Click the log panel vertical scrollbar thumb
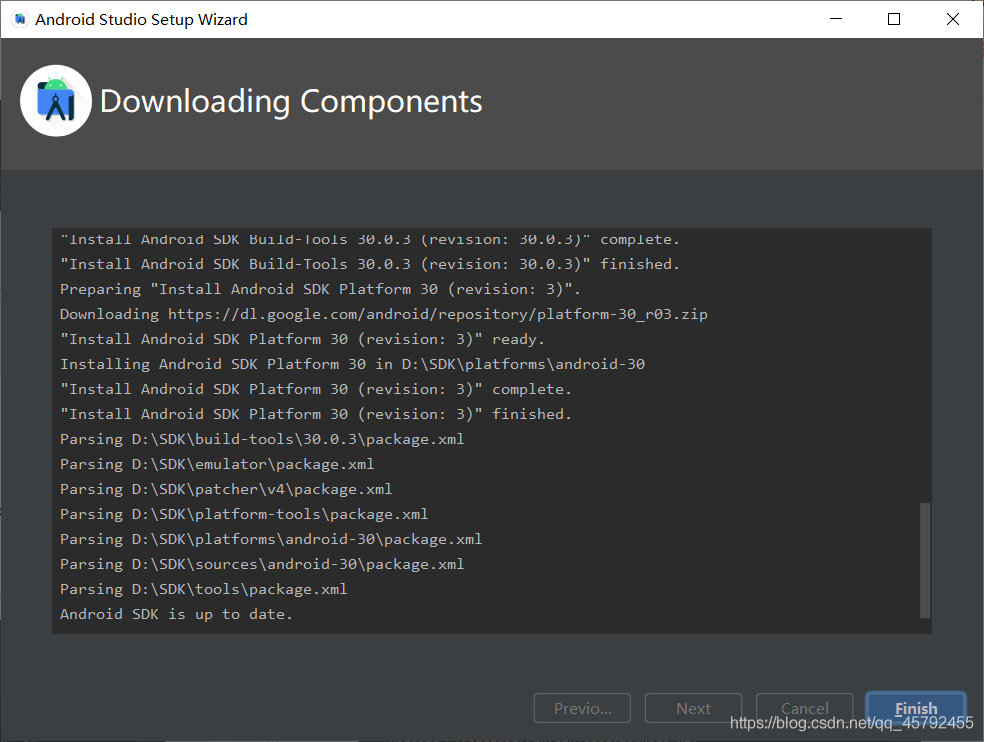The image size is (984, 742). (x=924, y=560)
